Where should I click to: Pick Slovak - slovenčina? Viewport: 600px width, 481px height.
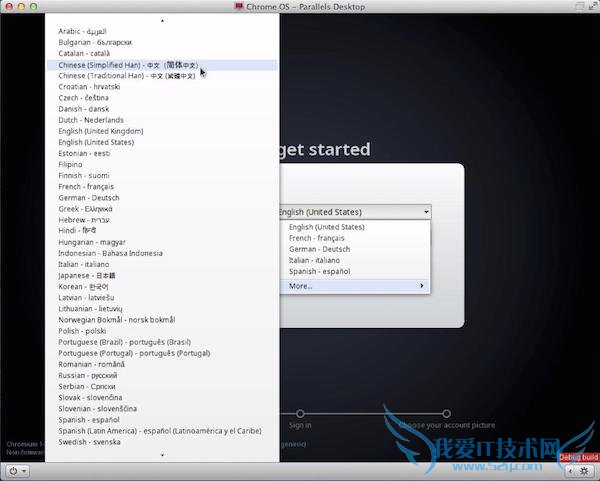coord(161,398)
